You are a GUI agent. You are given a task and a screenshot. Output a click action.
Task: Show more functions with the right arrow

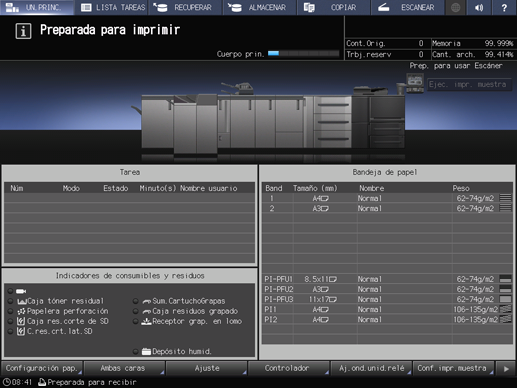pyautogui.click(x=506, y=369)
